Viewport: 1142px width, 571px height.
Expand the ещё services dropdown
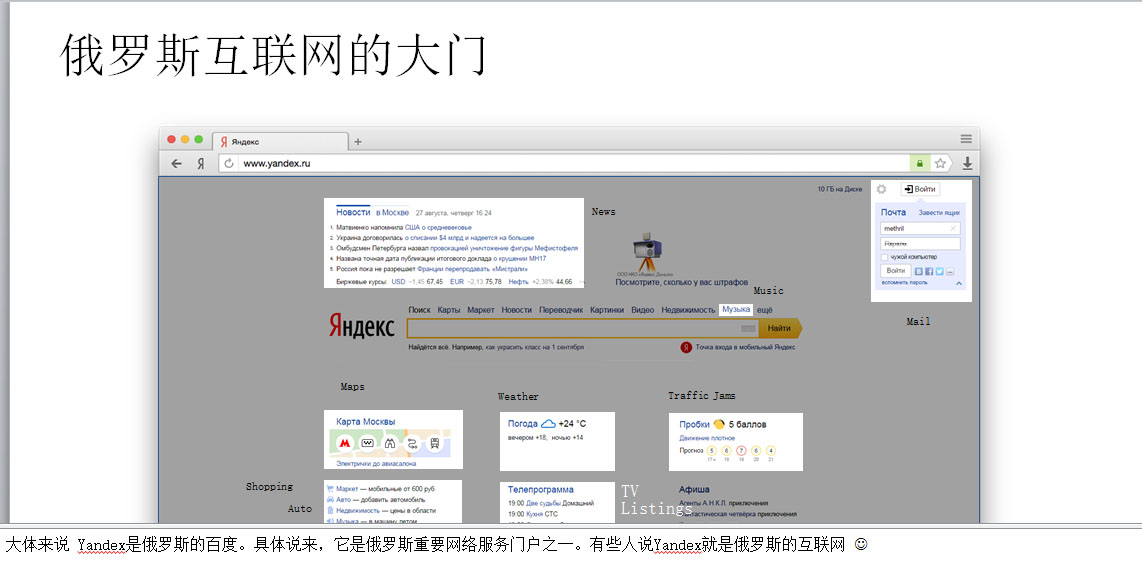point(764,310)
